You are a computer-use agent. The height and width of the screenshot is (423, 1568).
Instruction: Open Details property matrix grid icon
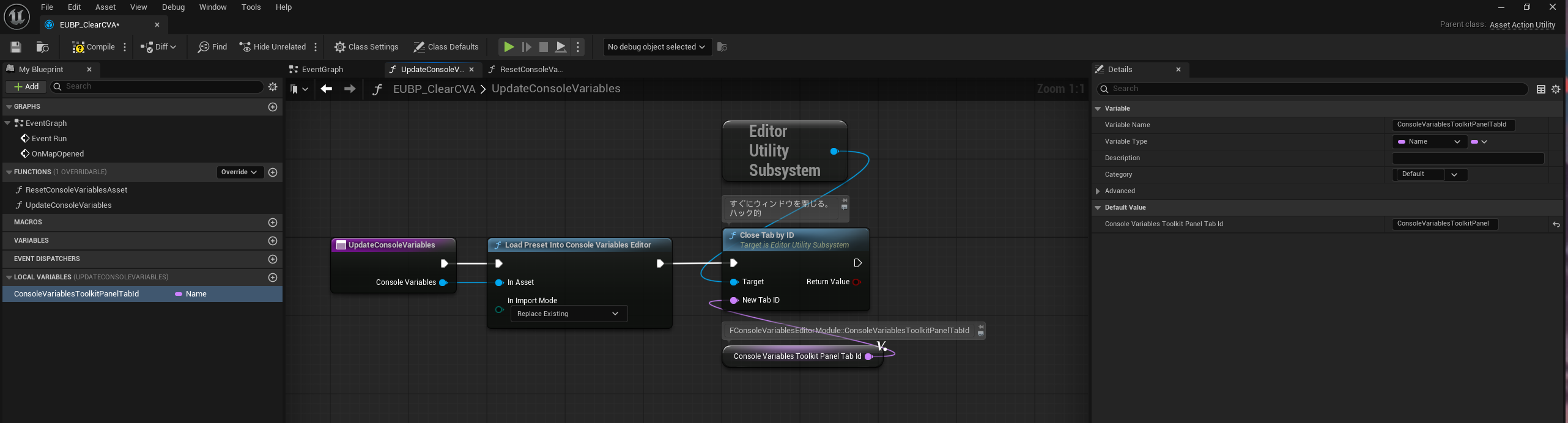click(x=1541, y=89)
